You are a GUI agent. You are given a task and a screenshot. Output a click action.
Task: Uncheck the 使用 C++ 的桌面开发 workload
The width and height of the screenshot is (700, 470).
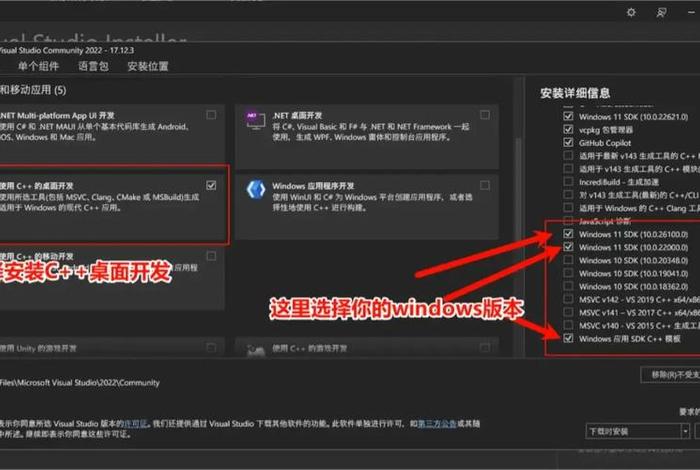(x=211, y=185)
